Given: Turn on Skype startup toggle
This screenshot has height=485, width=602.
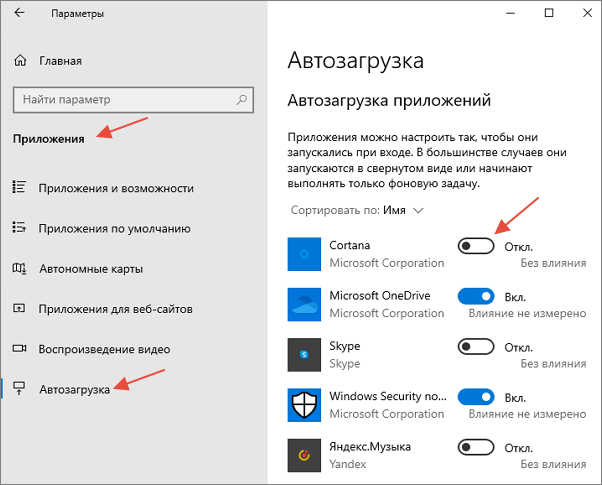Looking at the screenshot, I should point(476,347).
